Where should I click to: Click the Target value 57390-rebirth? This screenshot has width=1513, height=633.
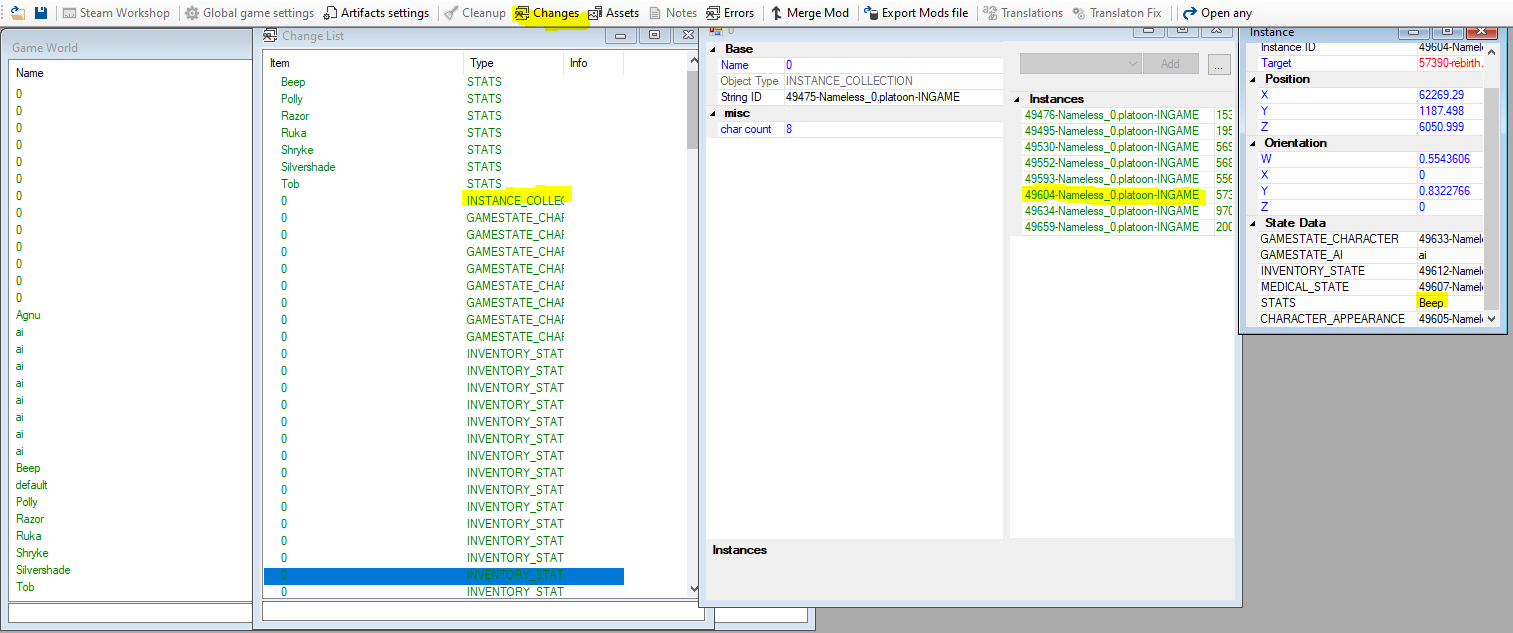coord(1450,63)
